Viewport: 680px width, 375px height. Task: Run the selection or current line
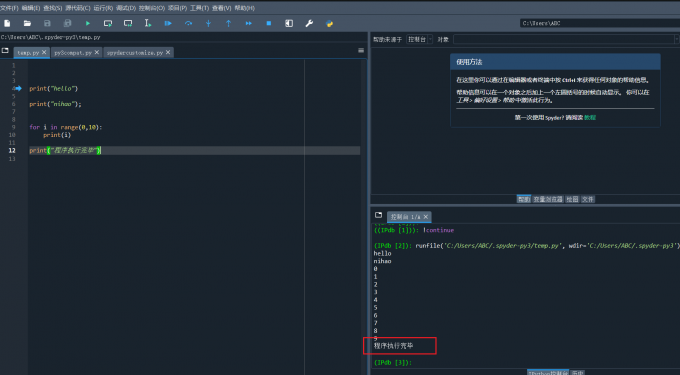(148, 23)
